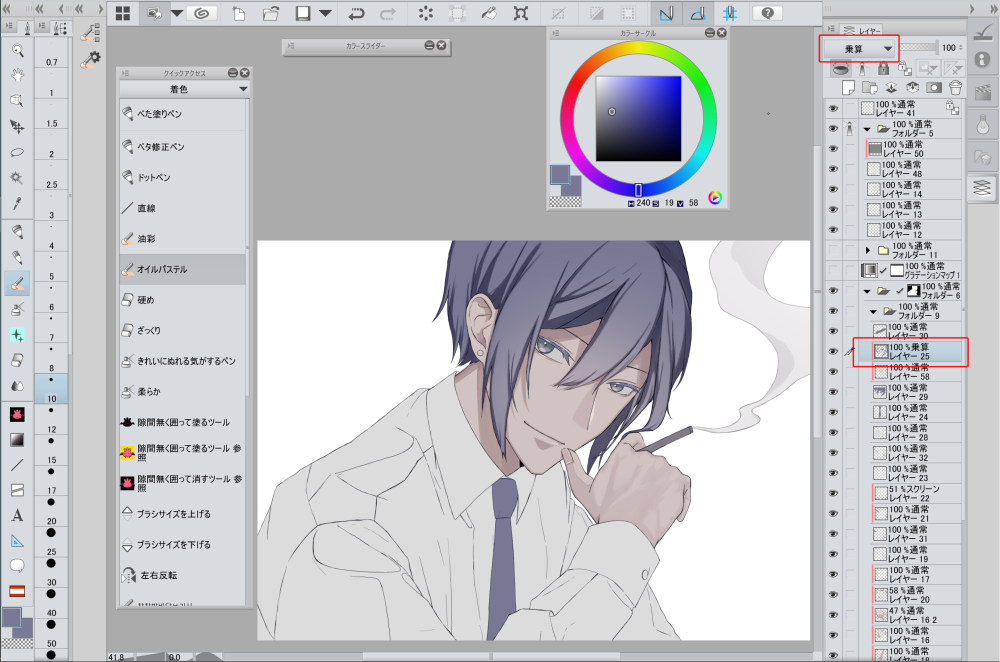This screenshot has width=1000, height=662.
Task: Click the delete layer trash icon
Action: click(x=954, y=88)
